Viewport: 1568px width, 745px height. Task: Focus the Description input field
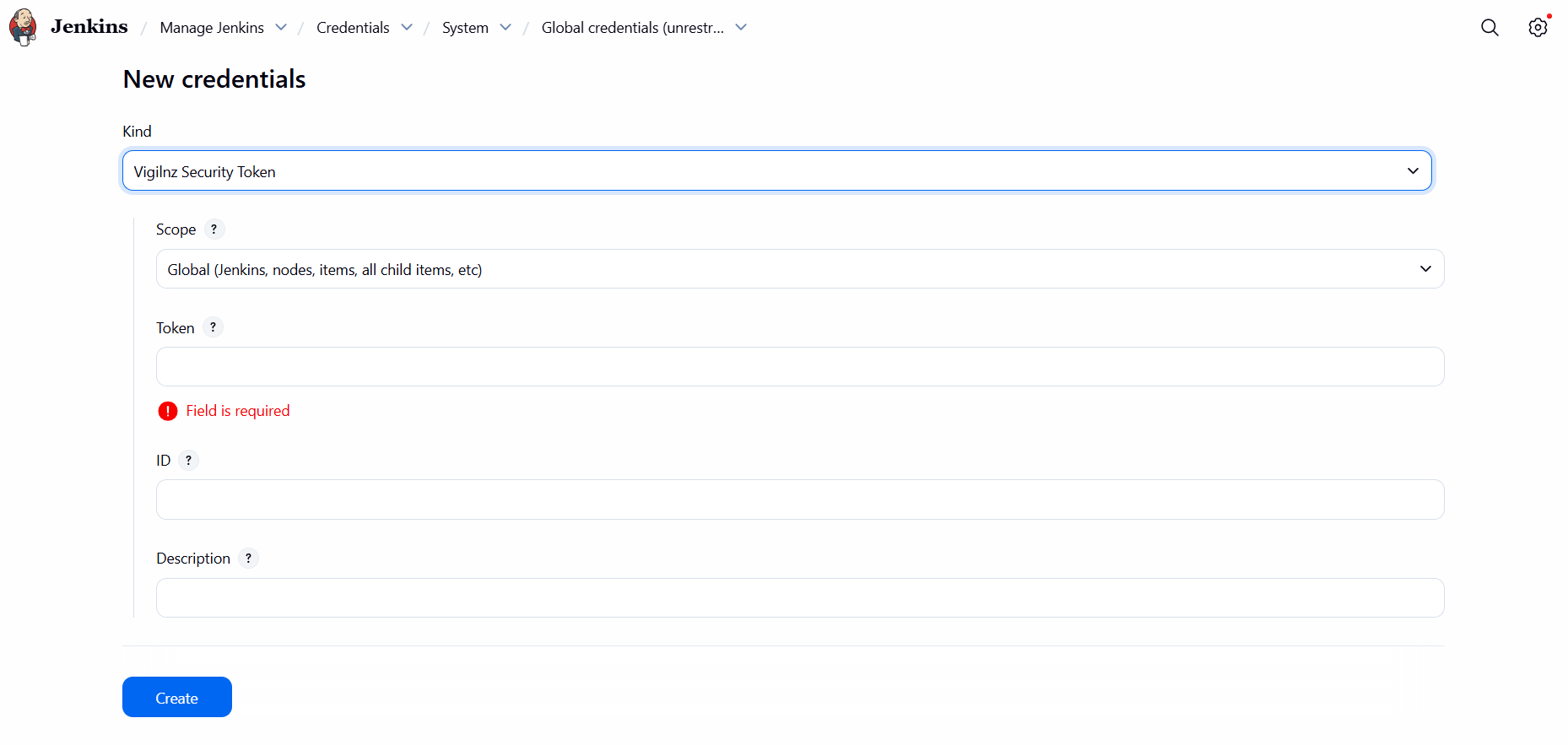click(x=800, y=597)
